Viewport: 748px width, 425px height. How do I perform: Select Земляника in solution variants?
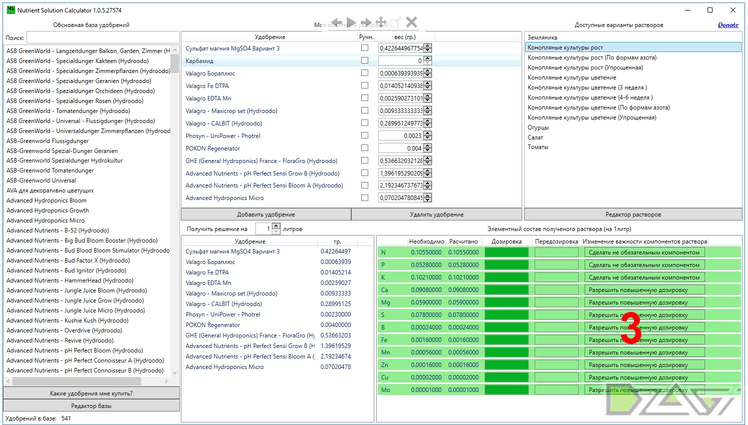(542, 37)
